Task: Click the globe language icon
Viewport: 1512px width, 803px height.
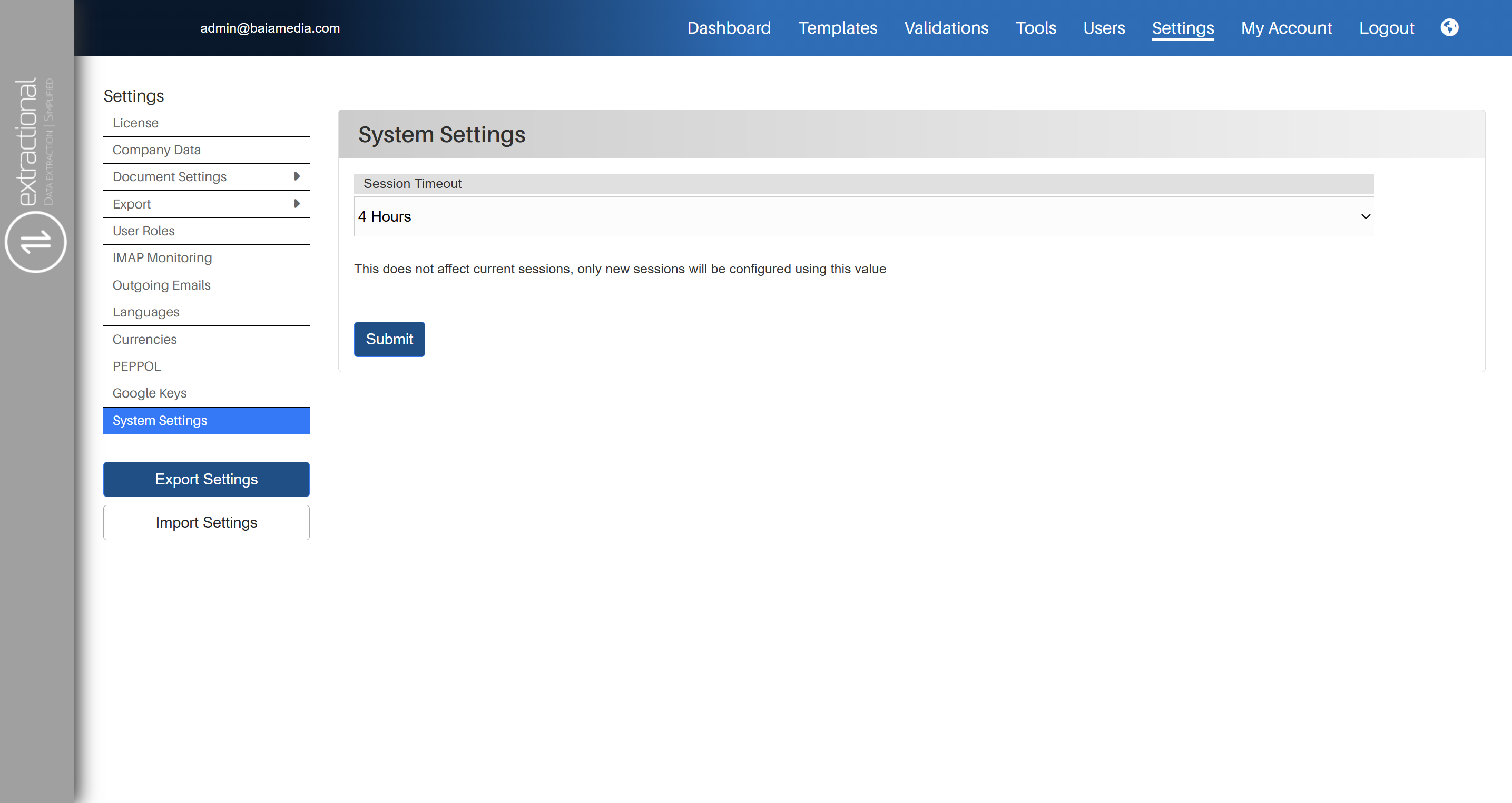Action: pos(1449,27)
